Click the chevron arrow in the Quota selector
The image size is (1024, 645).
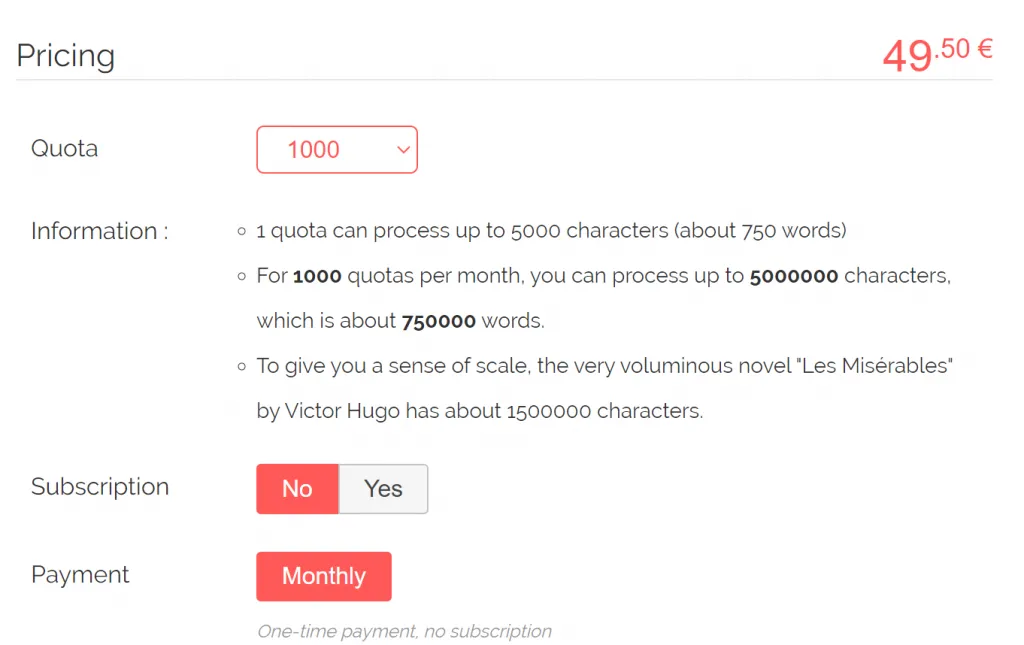tap(403, 149)
